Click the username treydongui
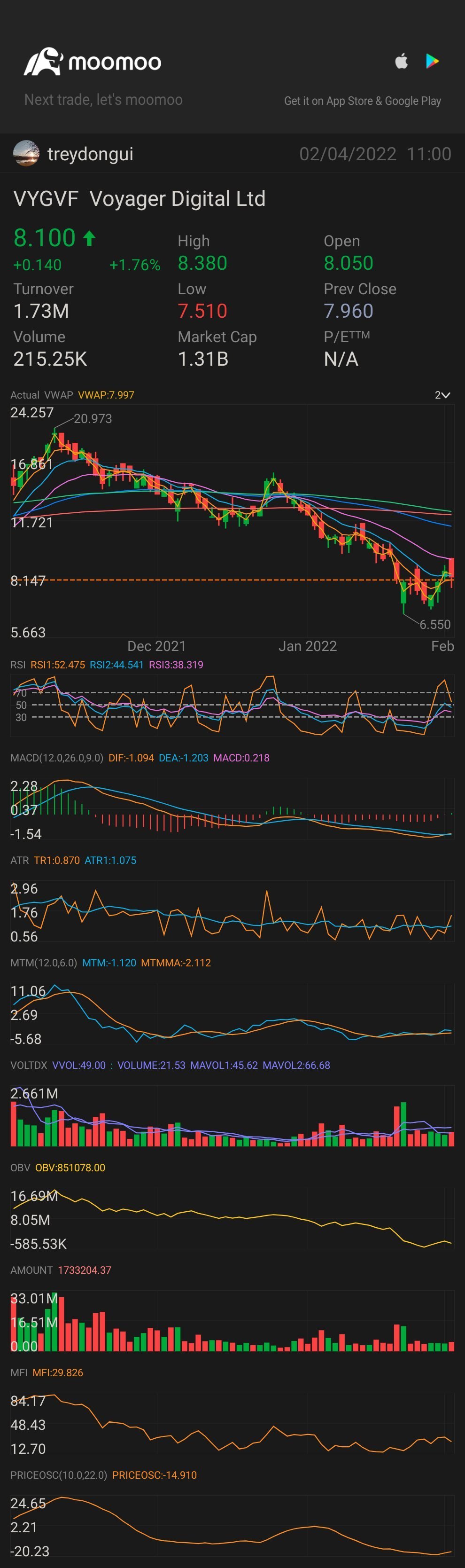This screenshot has width=465, height=1568. [90, 154]
